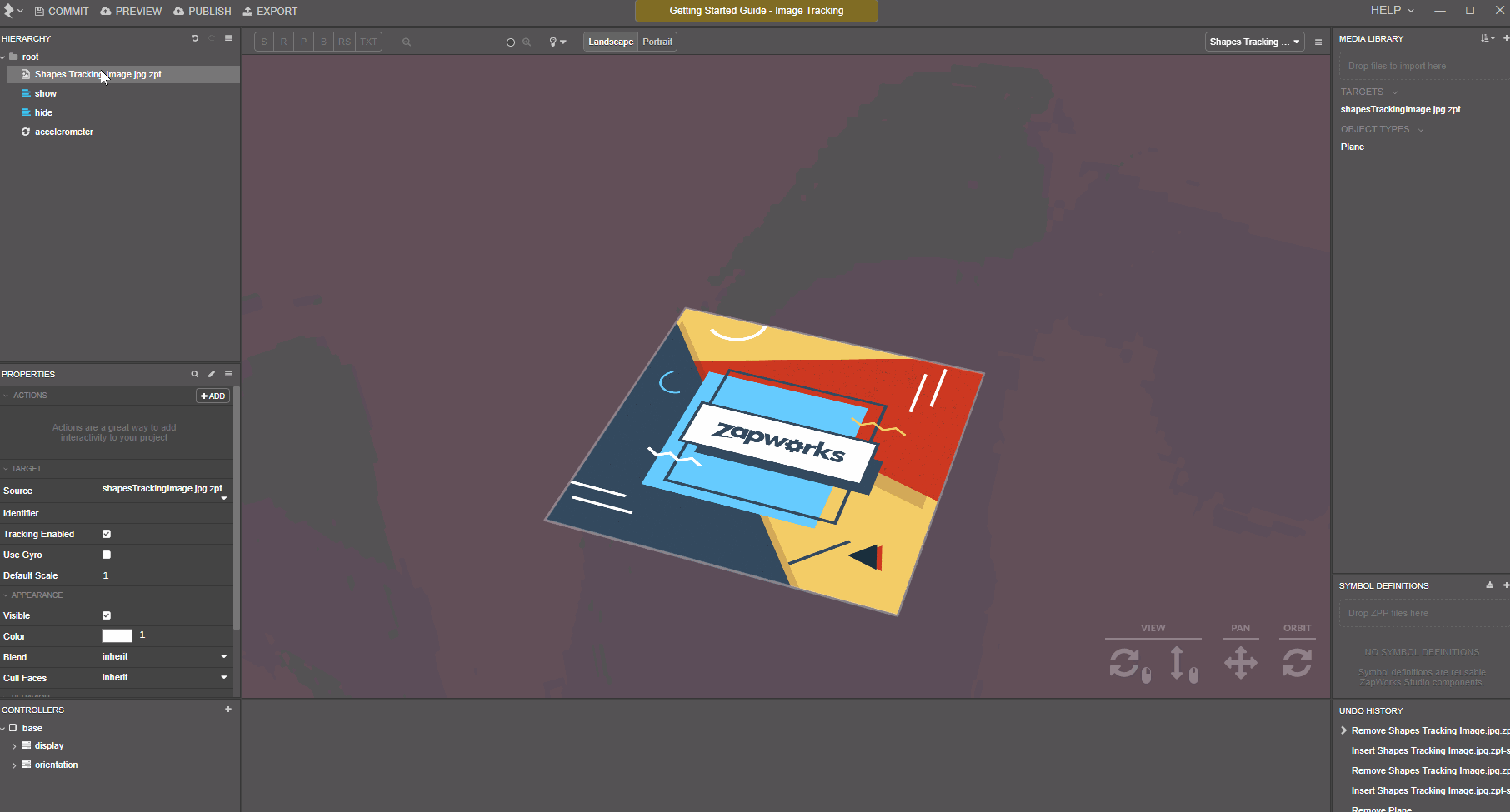Image resolution: width=1510 pixels, height=812 pixels.
Task: Click the Identifier input field
Action: pos(165,513)
